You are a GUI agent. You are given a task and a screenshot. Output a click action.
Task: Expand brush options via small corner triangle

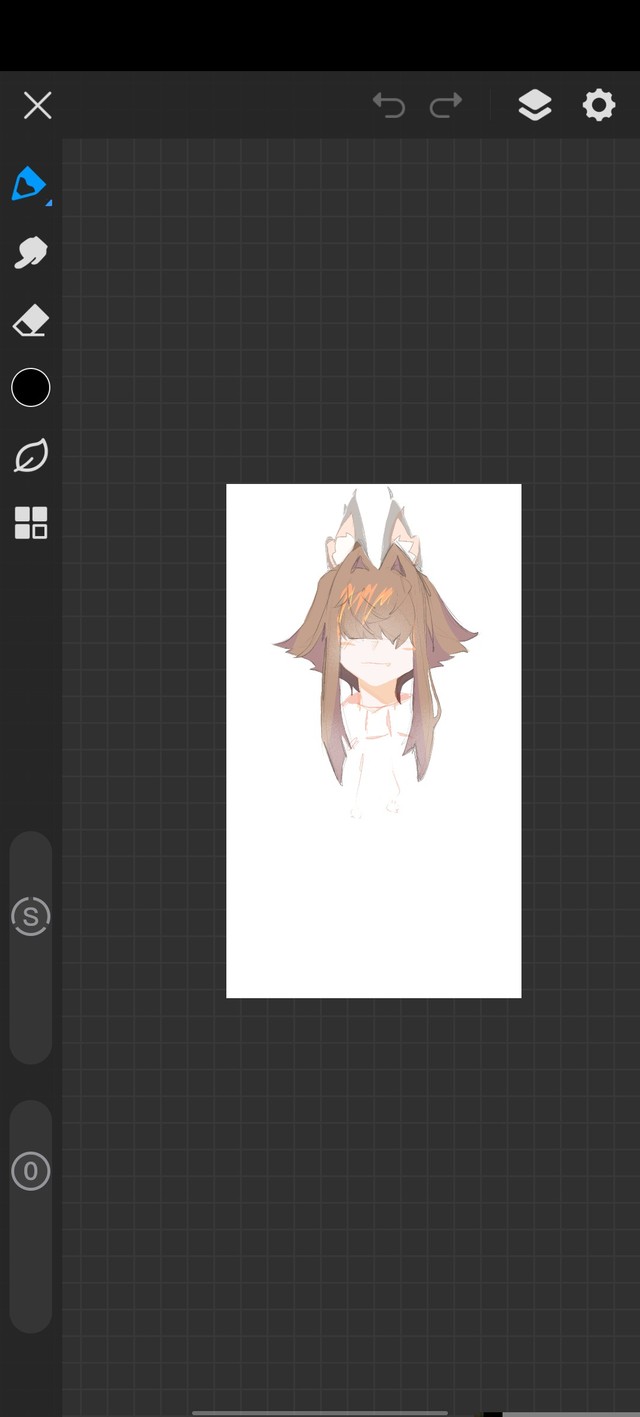(x=48, y=203)
